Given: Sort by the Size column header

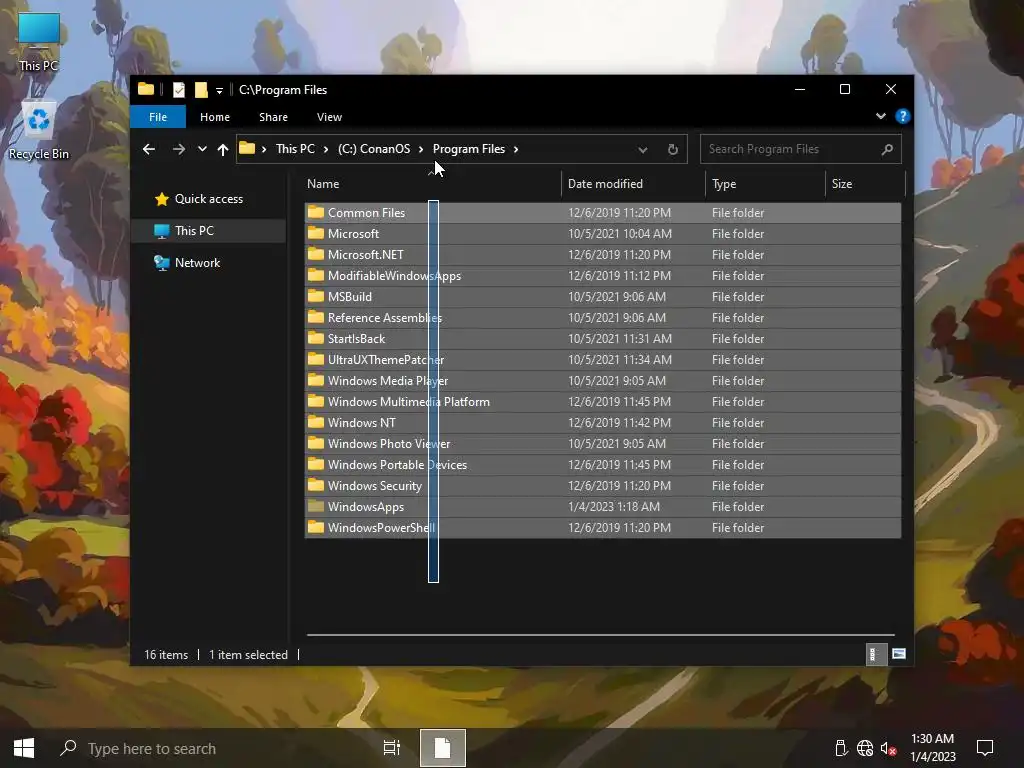Looking at the screenshot, I should point(865,184).
